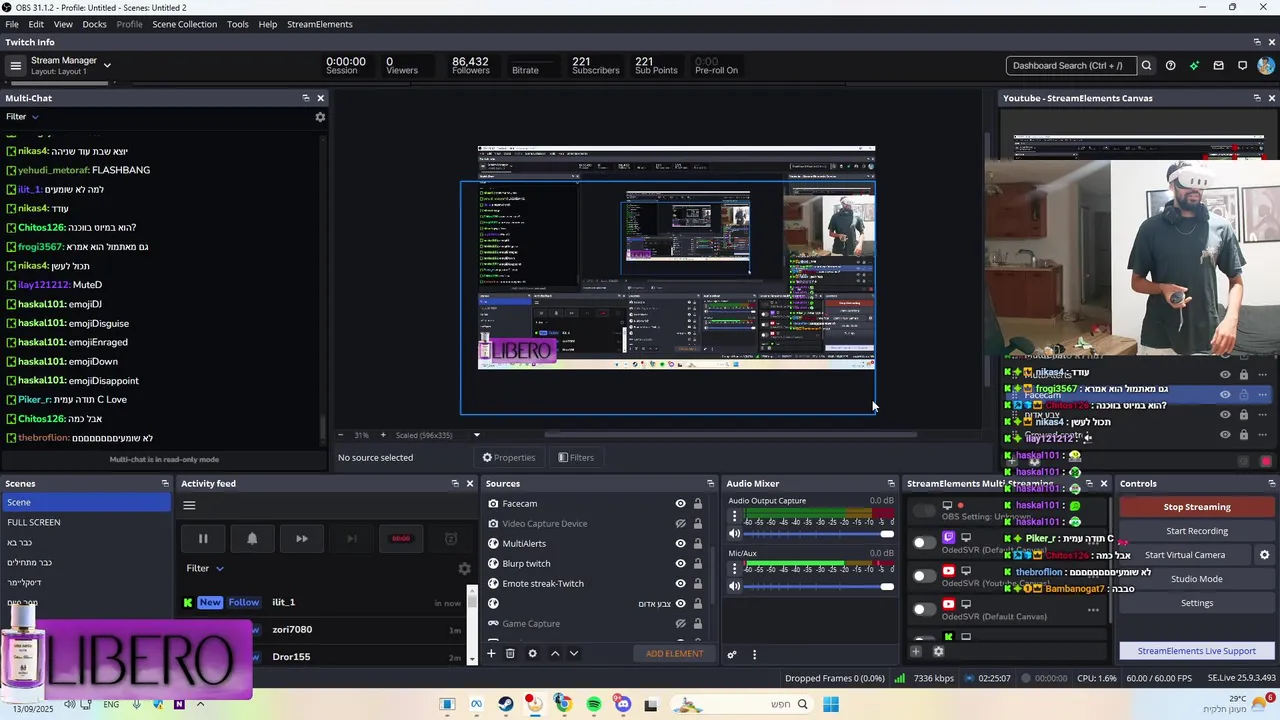Open the Stream Manager hamburger menu

coord(15,66)
